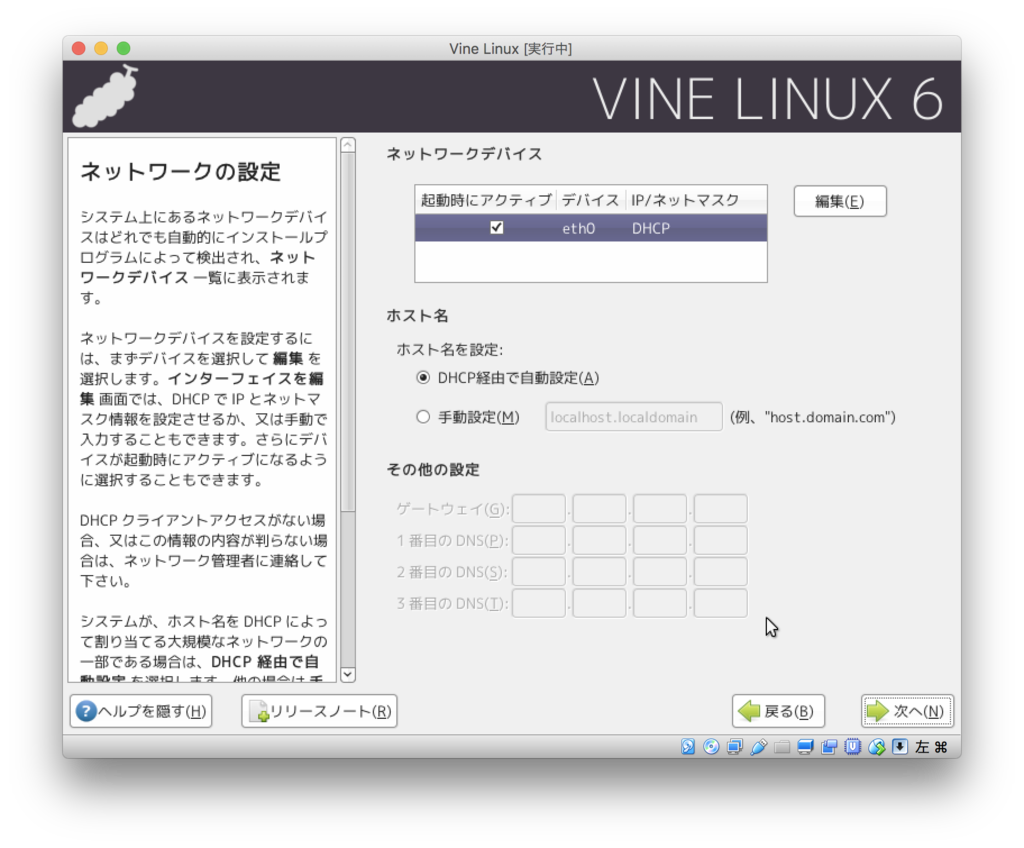
Task: Close the Vine Linux VM window
Action: tap(79, 48)
